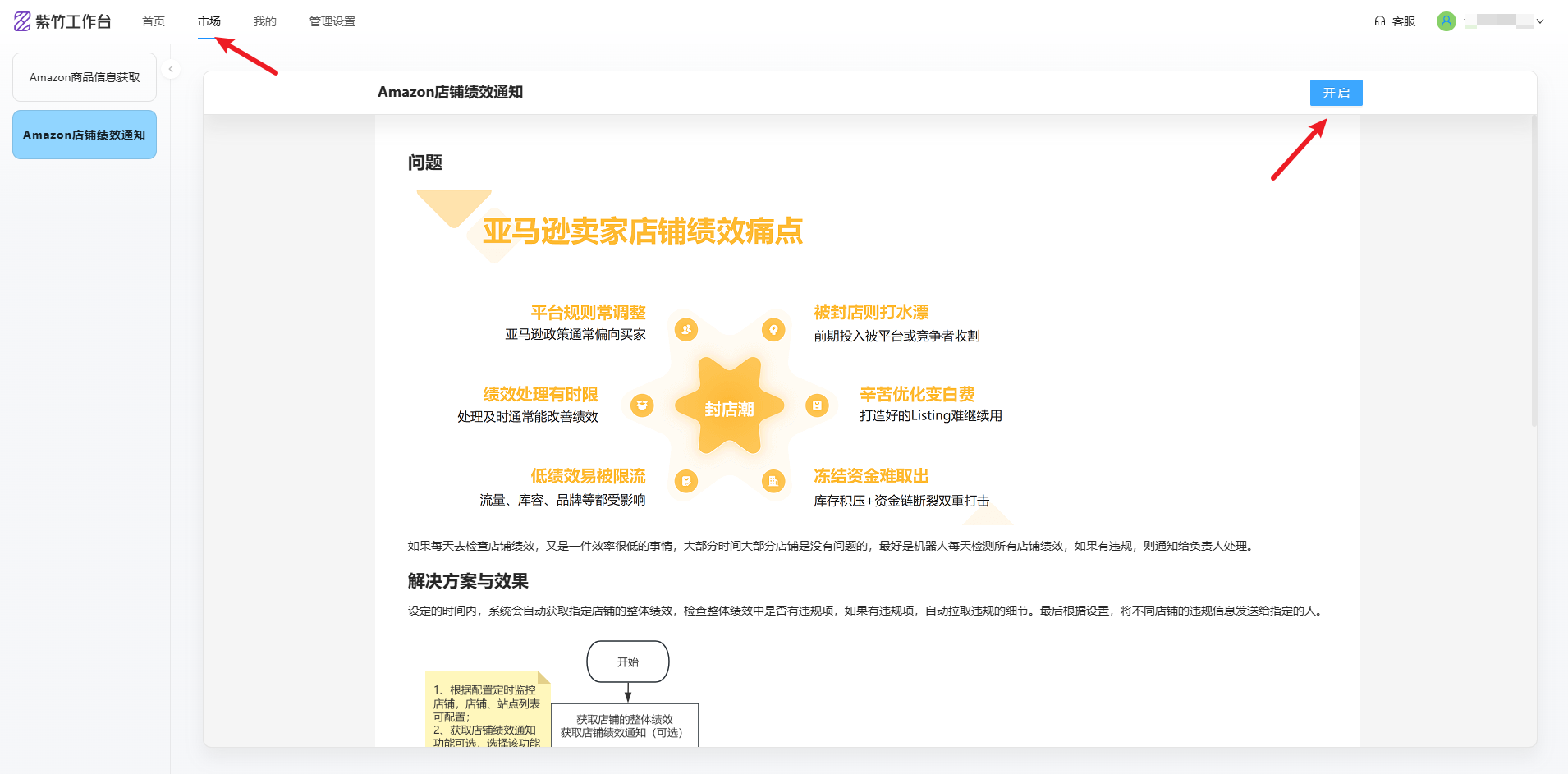Click the paragraph starting 设定的时间内
Viewport: 1568px width, 774px height.
pyautogui.click(x=867, y=611)
